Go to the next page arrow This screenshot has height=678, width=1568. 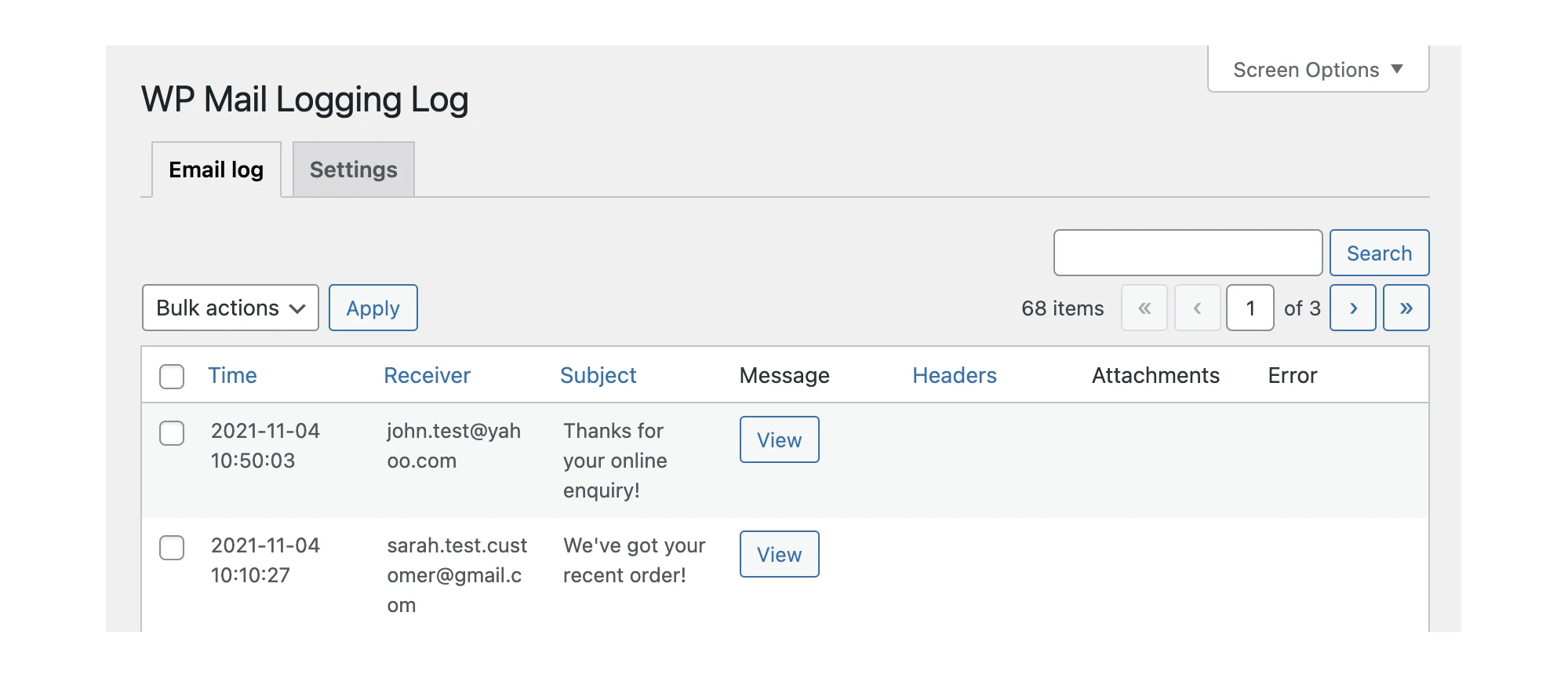pyautogui.click(x=1352, y=308)
